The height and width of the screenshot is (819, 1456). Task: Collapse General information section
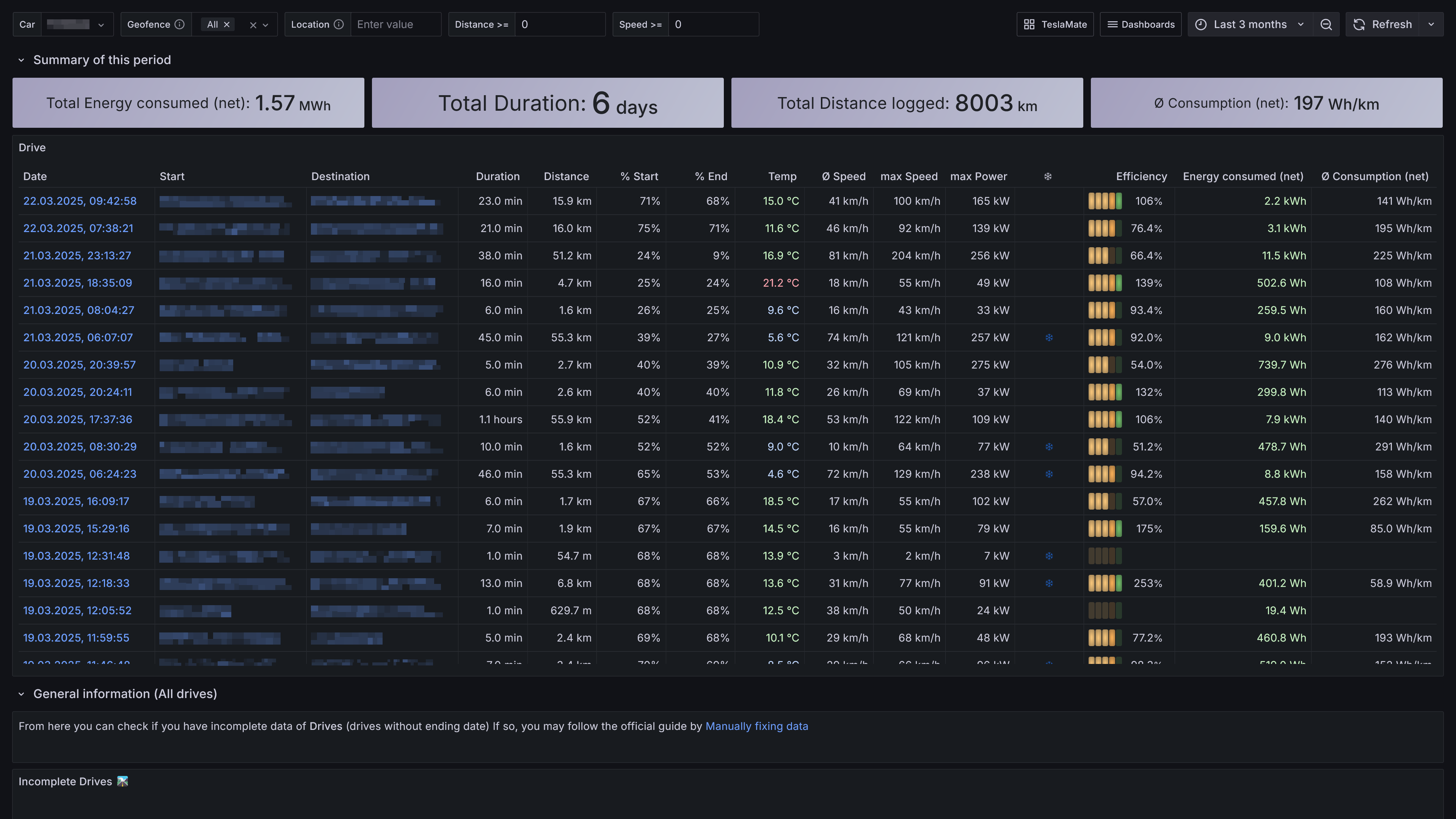pos(22,694)
